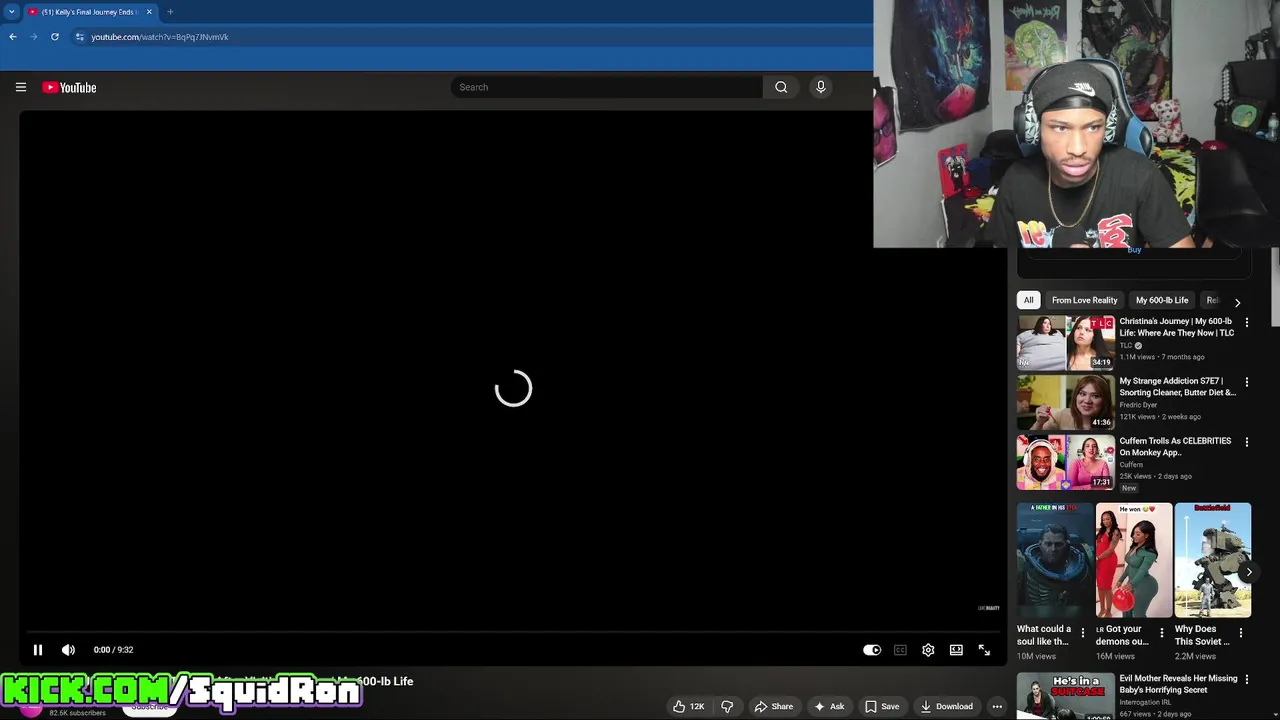Viewport: 1280px width, 720px height.
Task: Open options for 'Why Does This Soviet' short
Action: pos(1240,633)
